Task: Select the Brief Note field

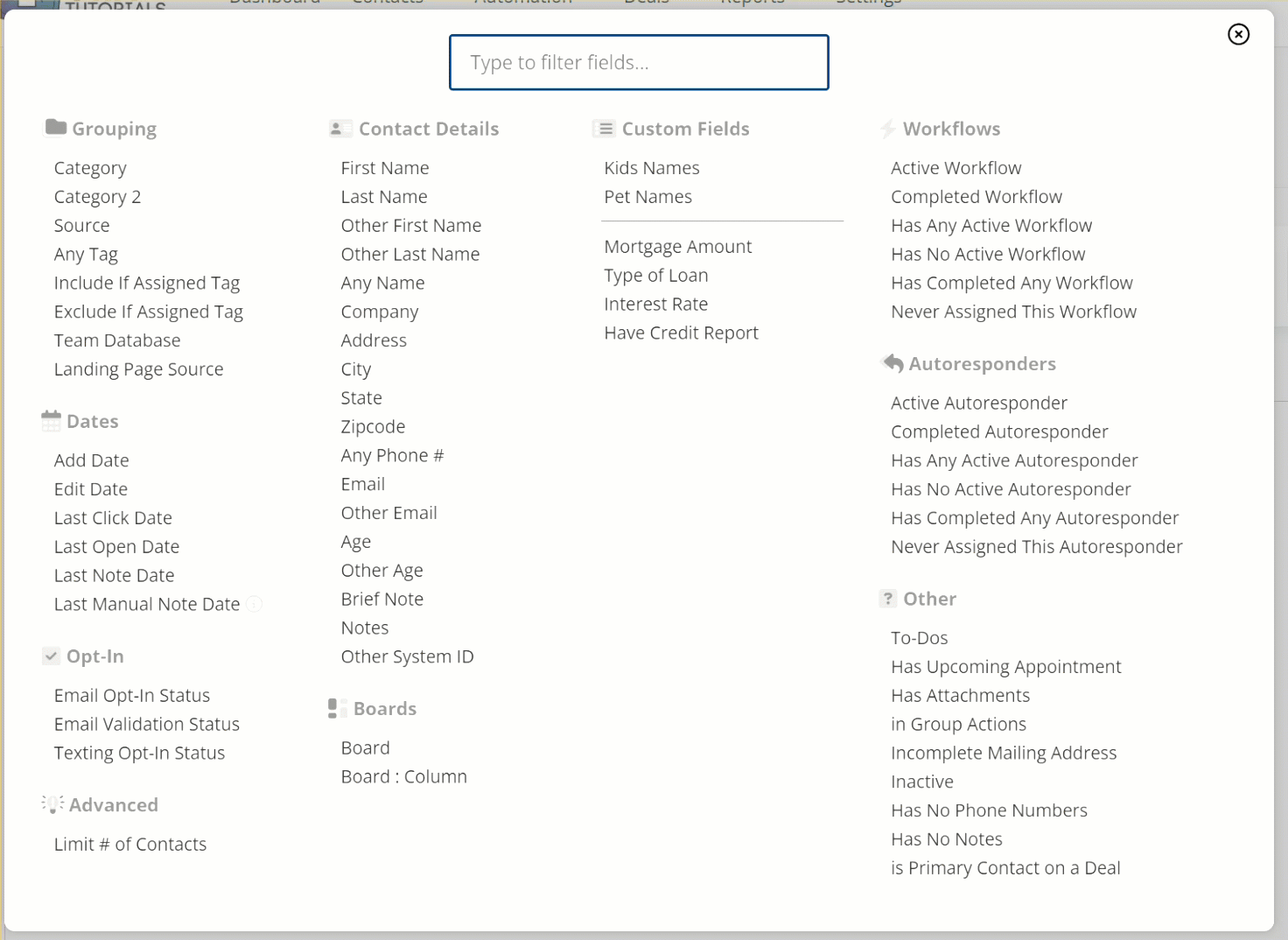Action: (382, 600)
